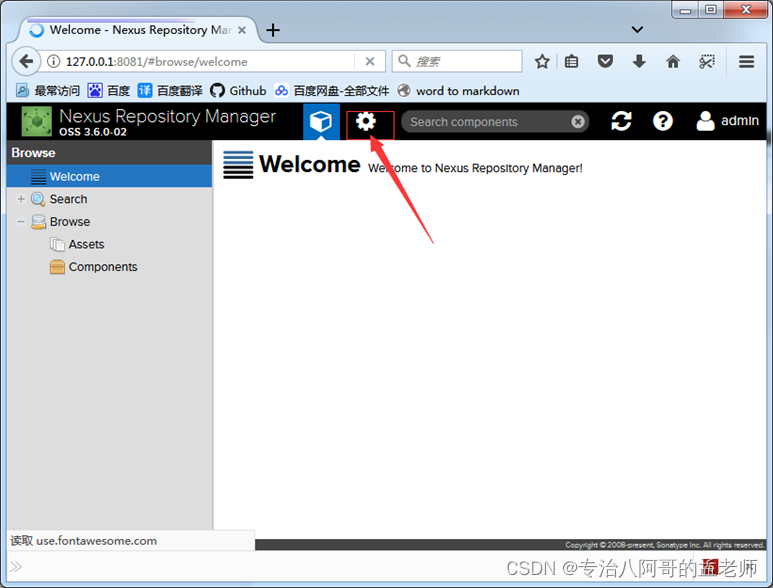Click the screenshot scissors icon

pyautogui.click(x=707, y=62)
